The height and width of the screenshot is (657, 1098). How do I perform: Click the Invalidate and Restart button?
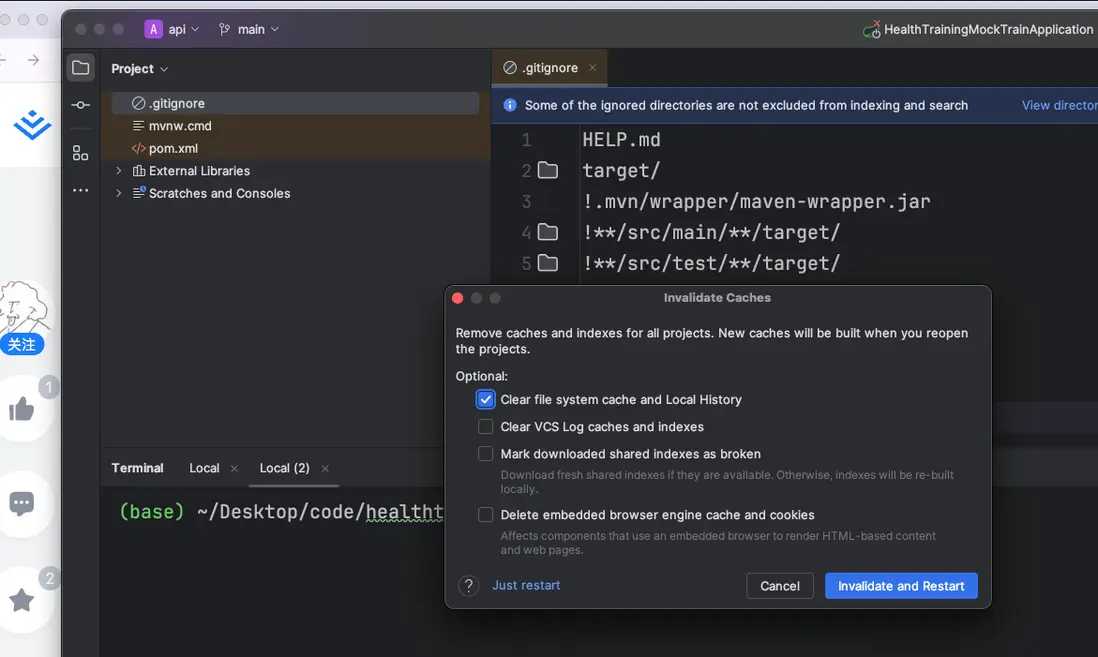(x=901, y=586)
